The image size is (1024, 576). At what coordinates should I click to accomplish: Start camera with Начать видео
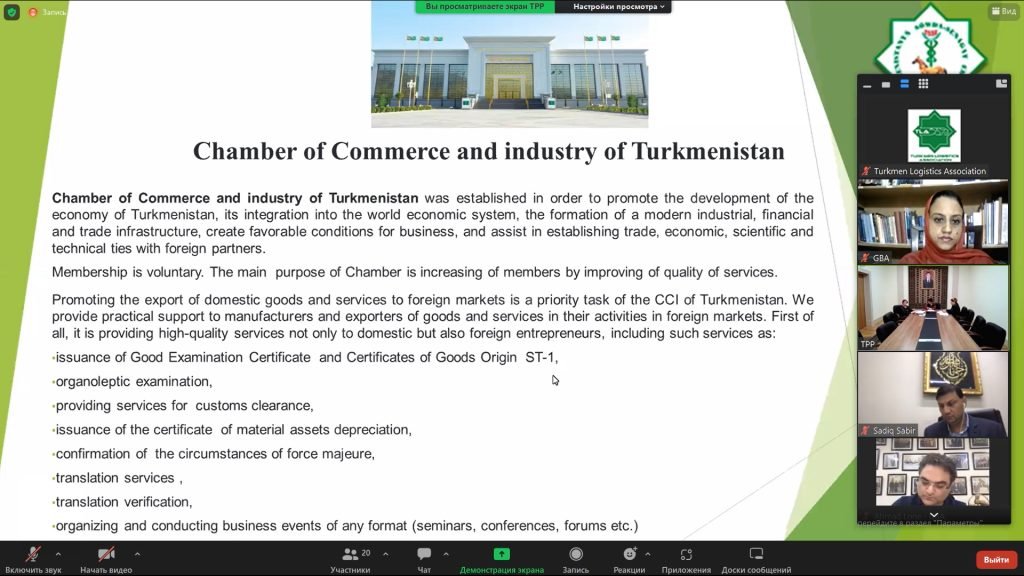coord(106,560)
